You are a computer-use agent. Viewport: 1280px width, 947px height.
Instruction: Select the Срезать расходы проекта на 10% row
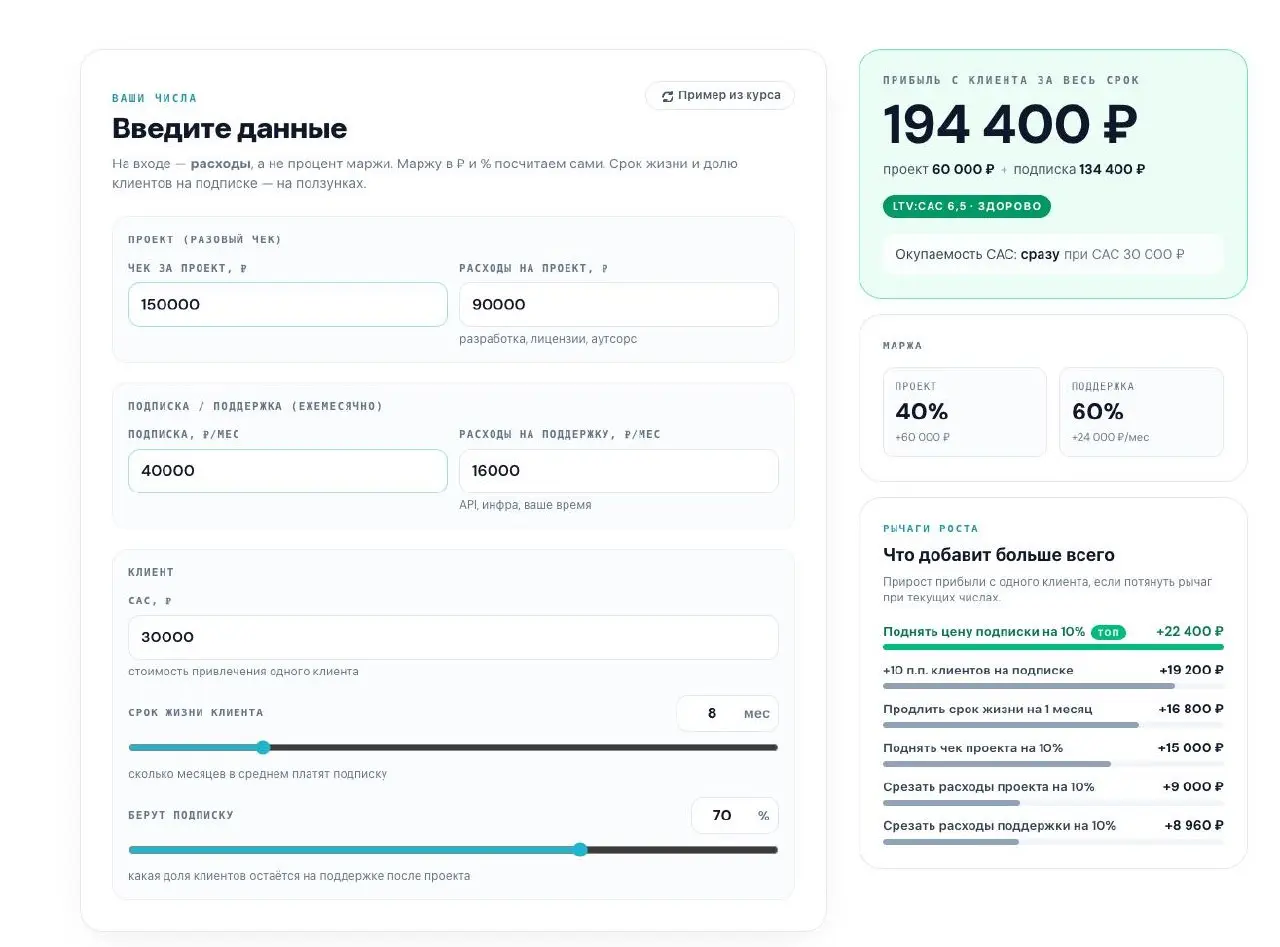coord(1053,793)
